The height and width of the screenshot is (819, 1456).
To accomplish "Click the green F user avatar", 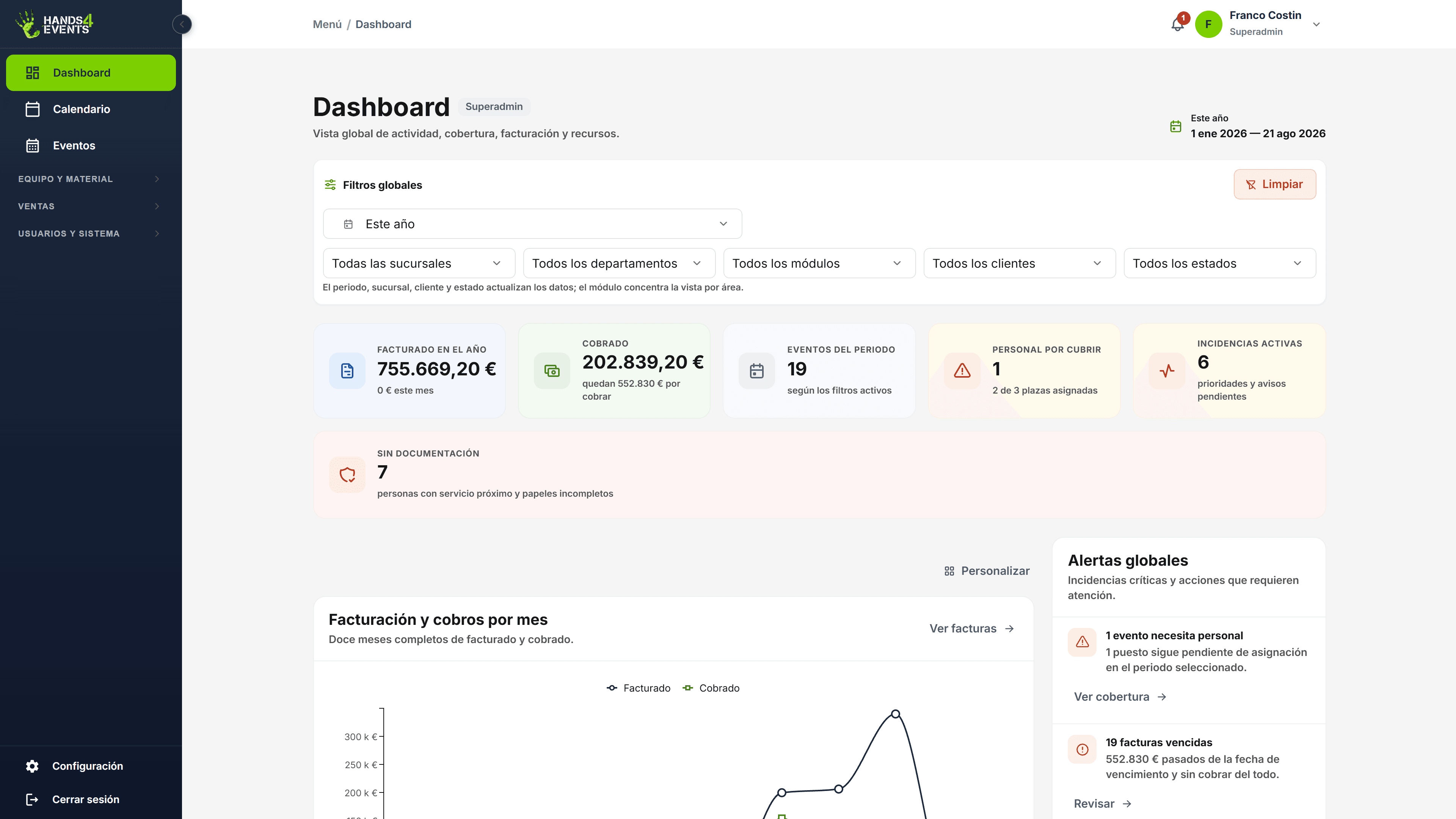I will (x=1208, y=24).
